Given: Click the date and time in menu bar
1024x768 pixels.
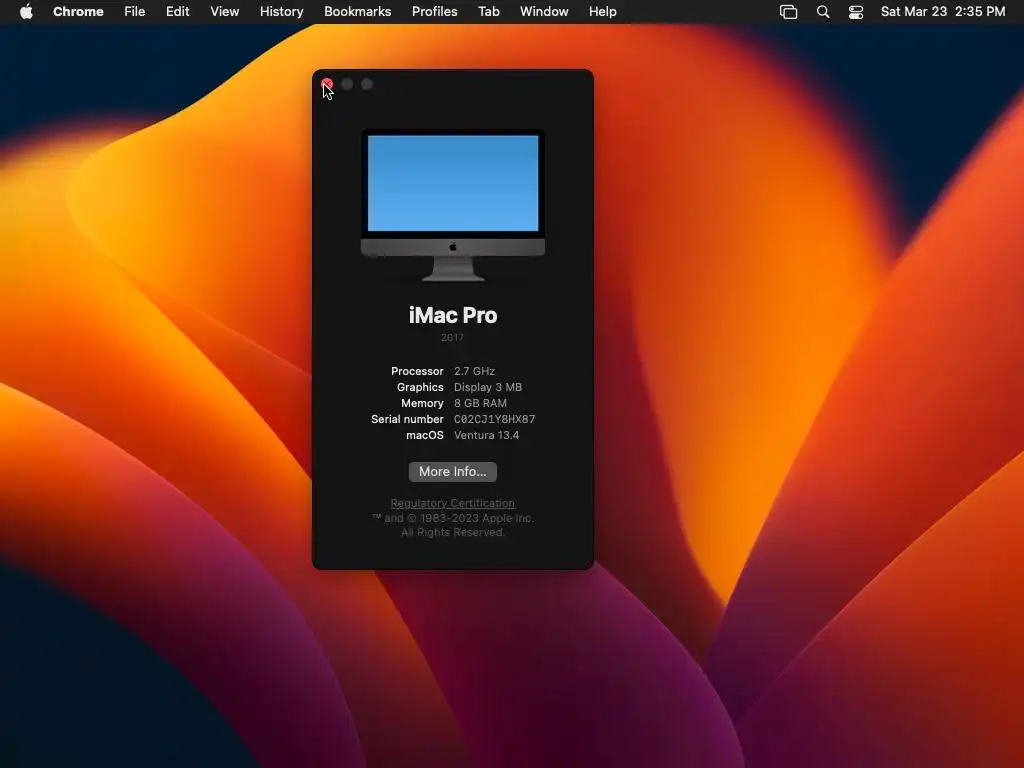Looking at the screenshot, I should (x=942, y=12).
